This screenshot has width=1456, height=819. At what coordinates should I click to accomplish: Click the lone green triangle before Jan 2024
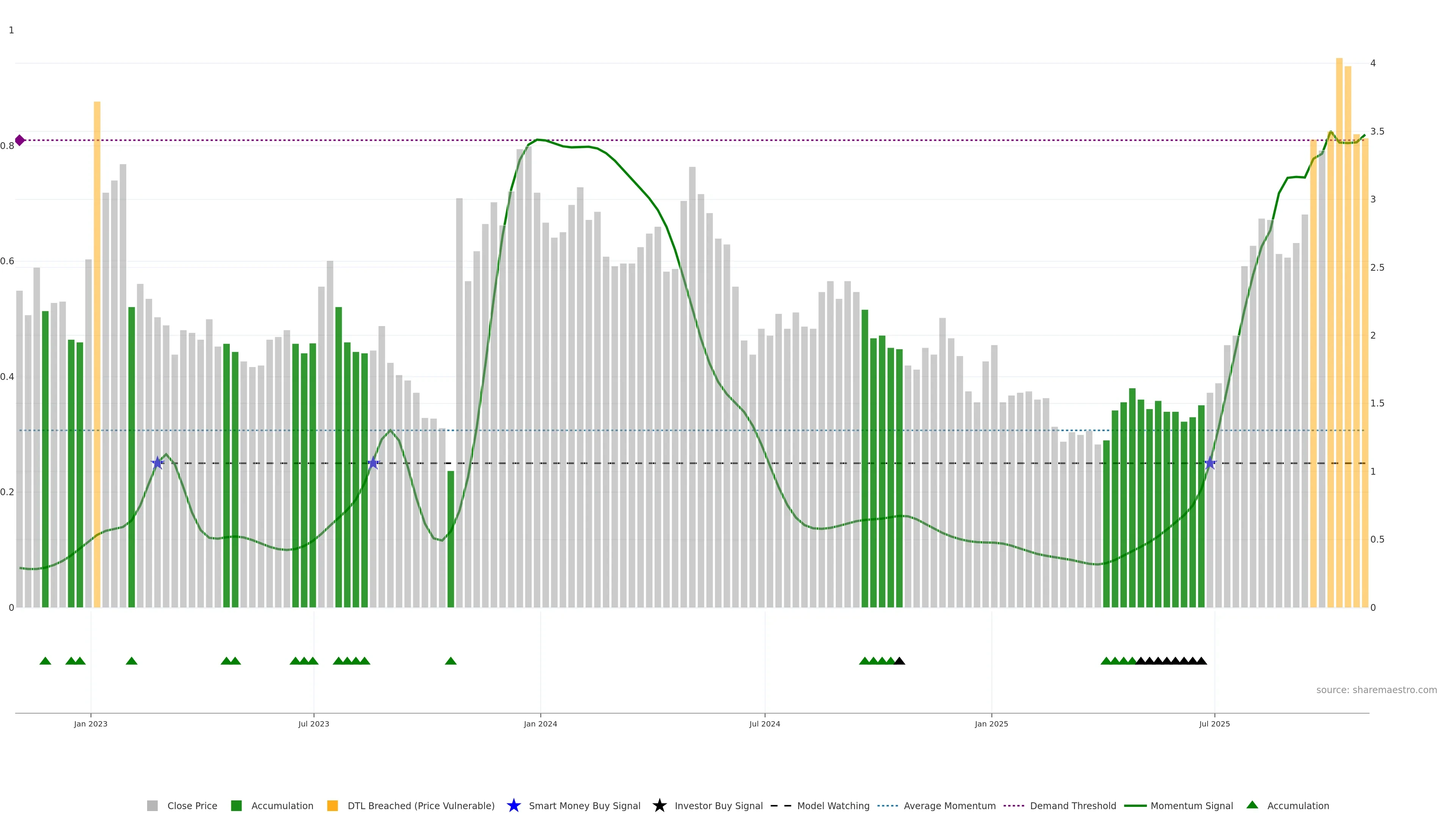coord(450,661)
